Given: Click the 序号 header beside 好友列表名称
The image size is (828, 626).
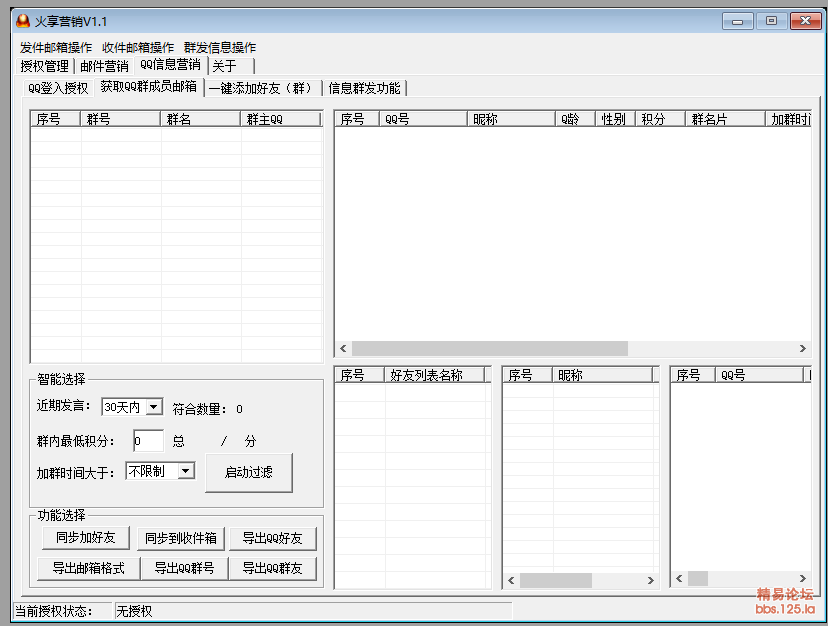Looking at the screenshot, I should (360, 375).
